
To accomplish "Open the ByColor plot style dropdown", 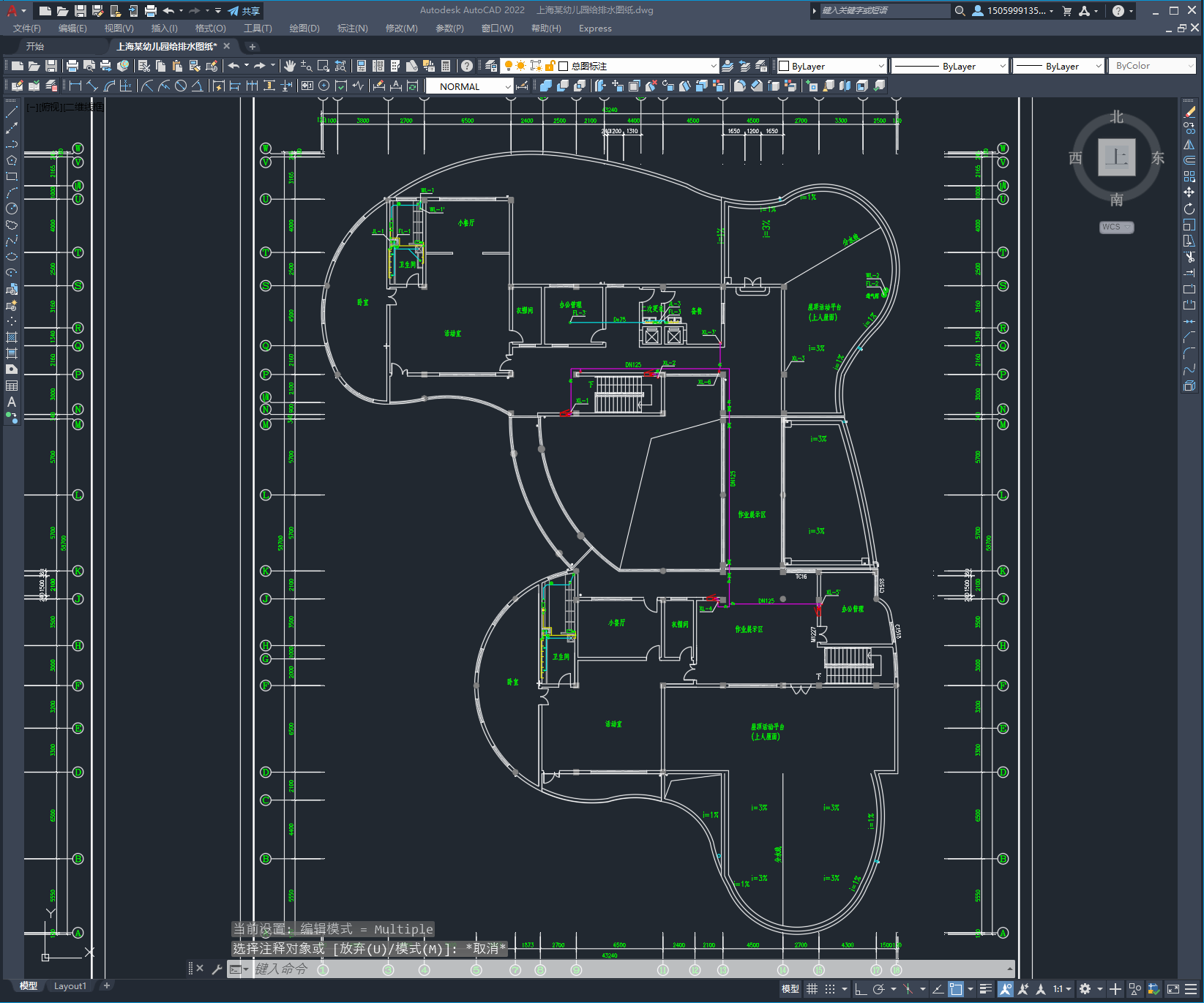I will (x=1153, y=66).
